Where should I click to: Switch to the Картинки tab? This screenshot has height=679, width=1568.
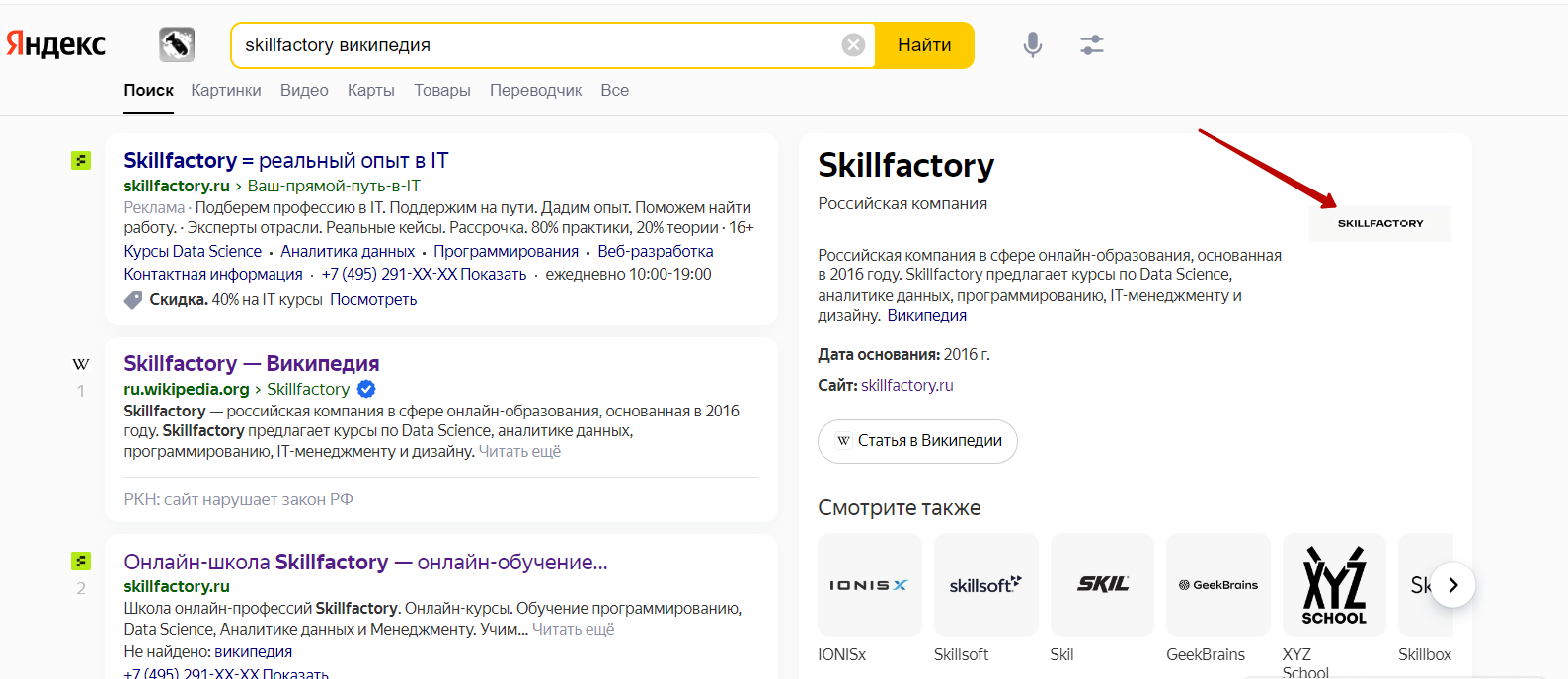pos(226,90)
